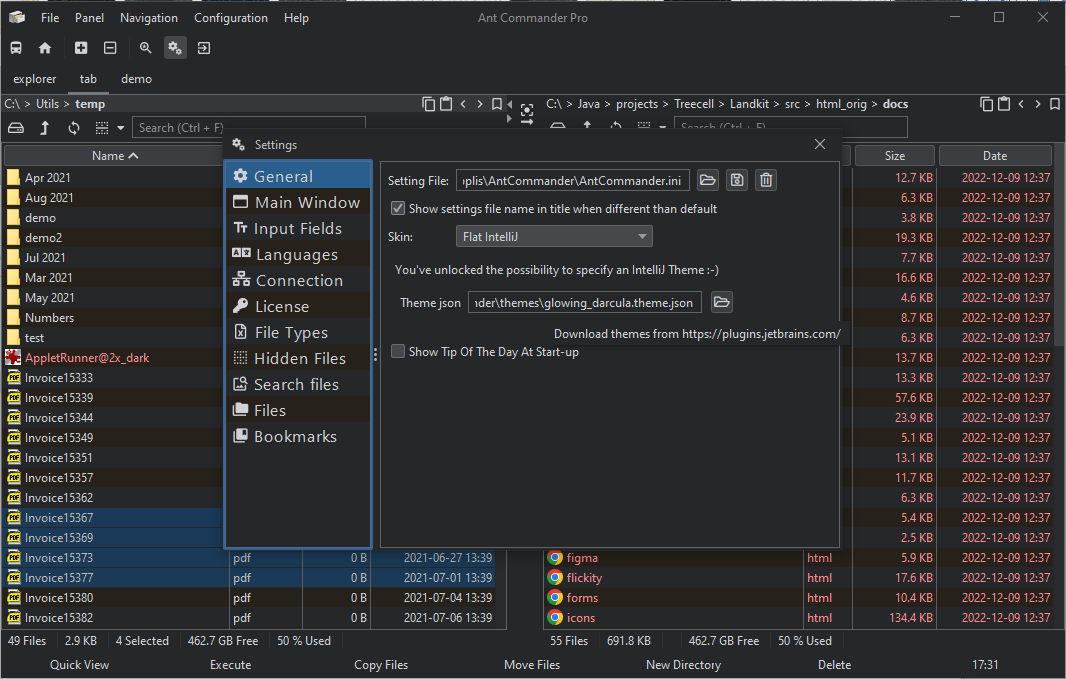Click the left panel view mode icon
This screenshot has width=1066, height=679.
pyautogui.click(x=102, y=128)
